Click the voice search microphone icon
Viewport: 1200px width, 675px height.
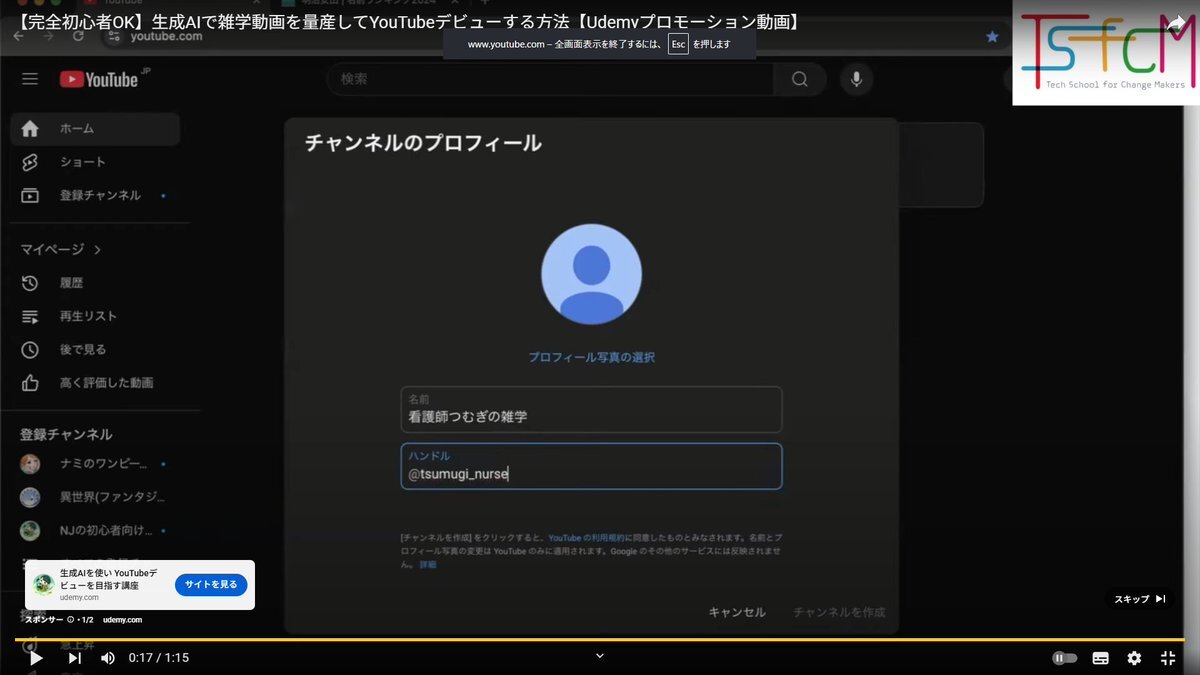point(856,79)
